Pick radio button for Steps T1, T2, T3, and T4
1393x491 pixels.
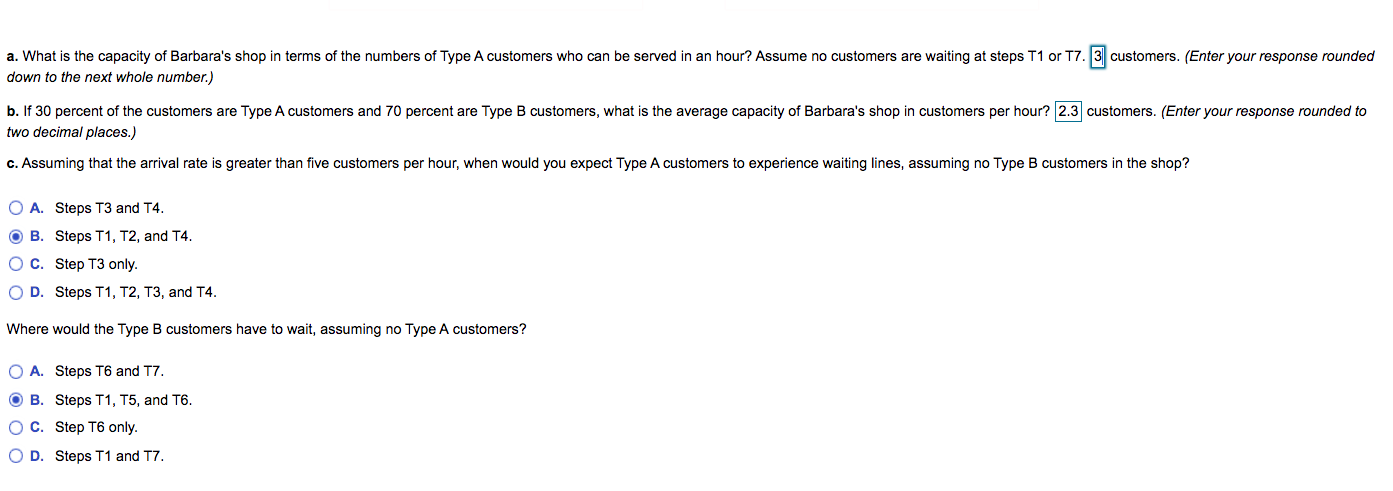click(x=16, y=293)
